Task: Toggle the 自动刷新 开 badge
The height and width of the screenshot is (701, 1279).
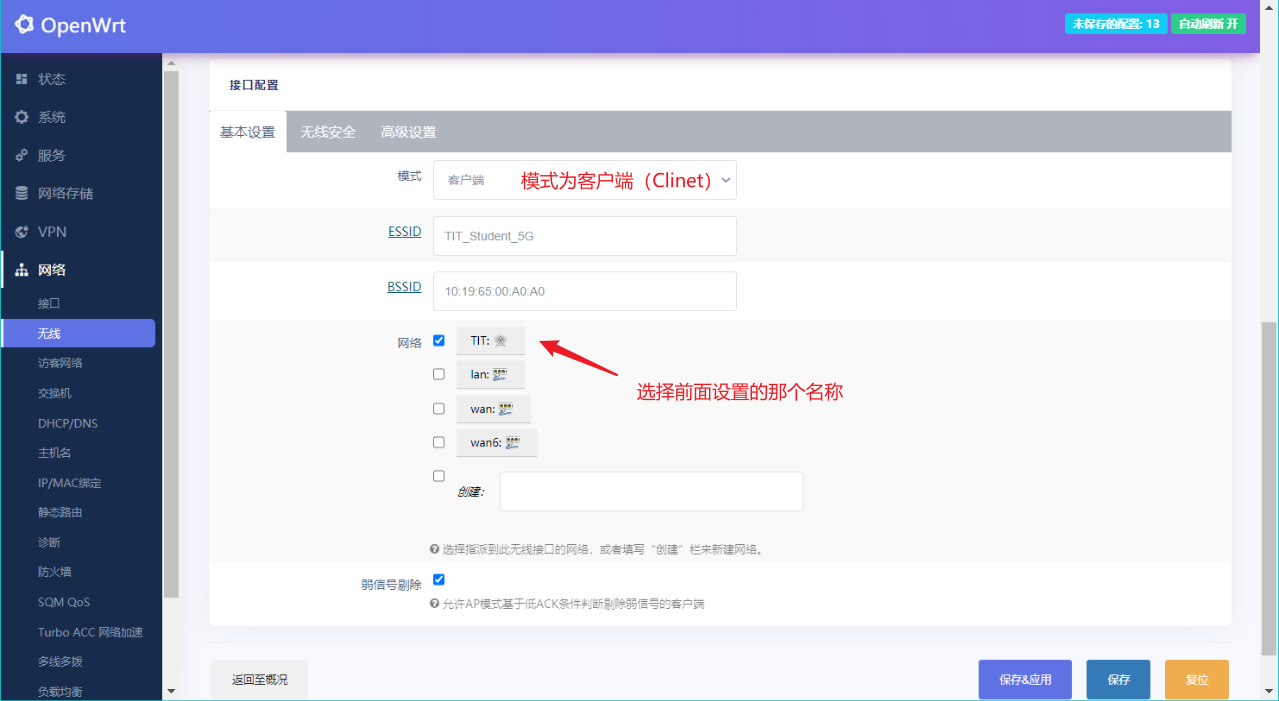Action: 1208,24
